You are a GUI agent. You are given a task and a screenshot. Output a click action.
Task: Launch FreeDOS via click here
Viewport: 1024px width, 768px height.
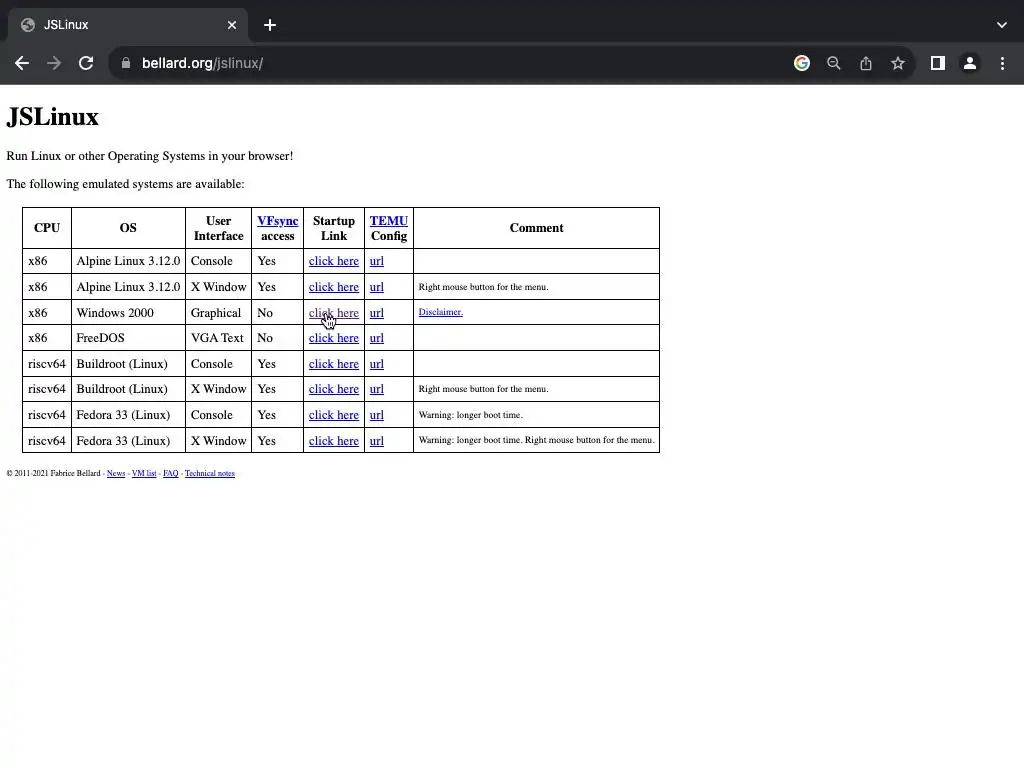click(334, 338)
